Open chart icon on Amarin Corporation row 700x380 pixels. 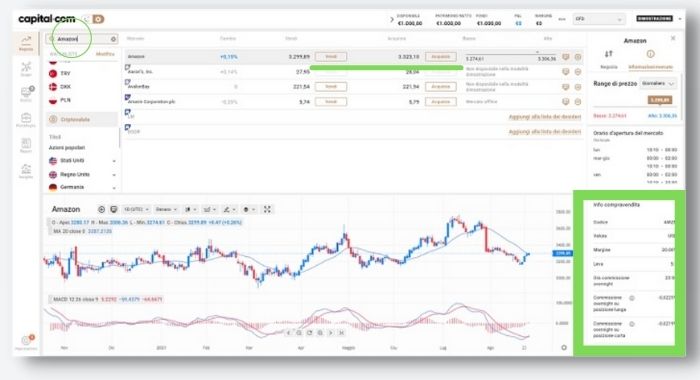click(x=566, y=102)
